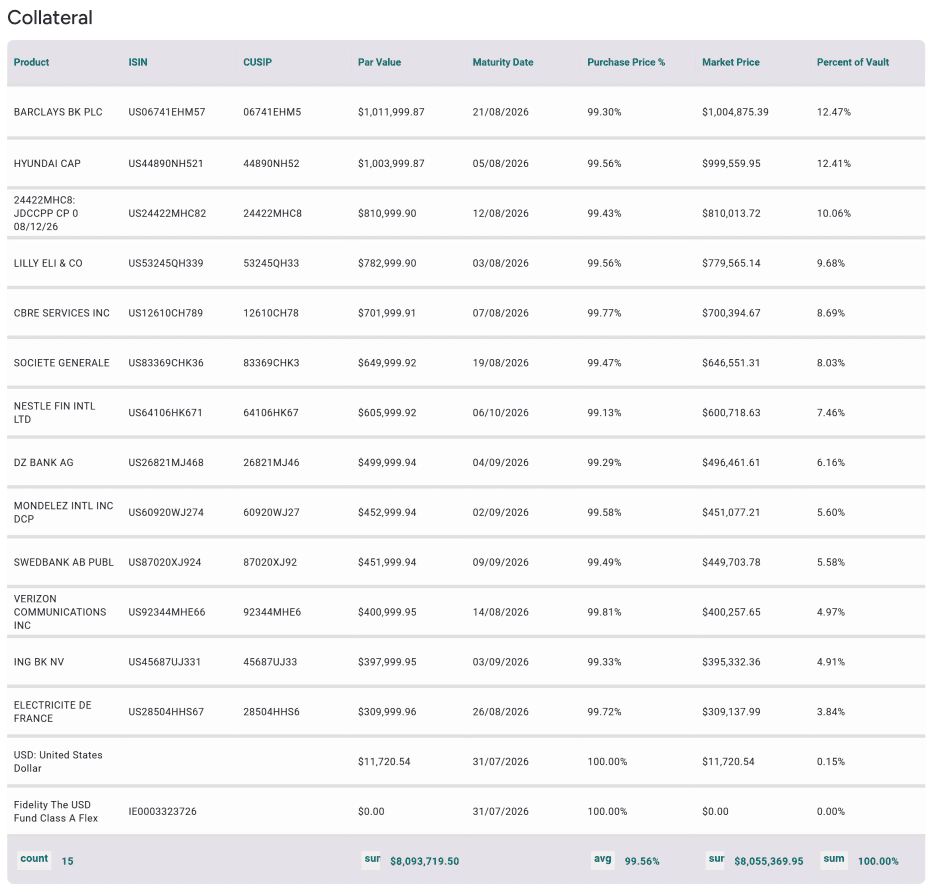This screenshot has height=892, width=938.
Task: Select purchase price 99.30%
Action: coord(604,112)
